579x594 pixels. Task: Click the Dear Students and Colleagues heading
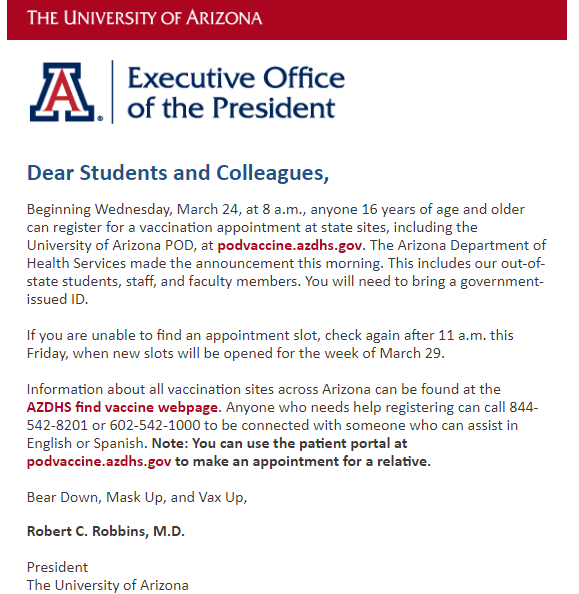click(178, 173)
